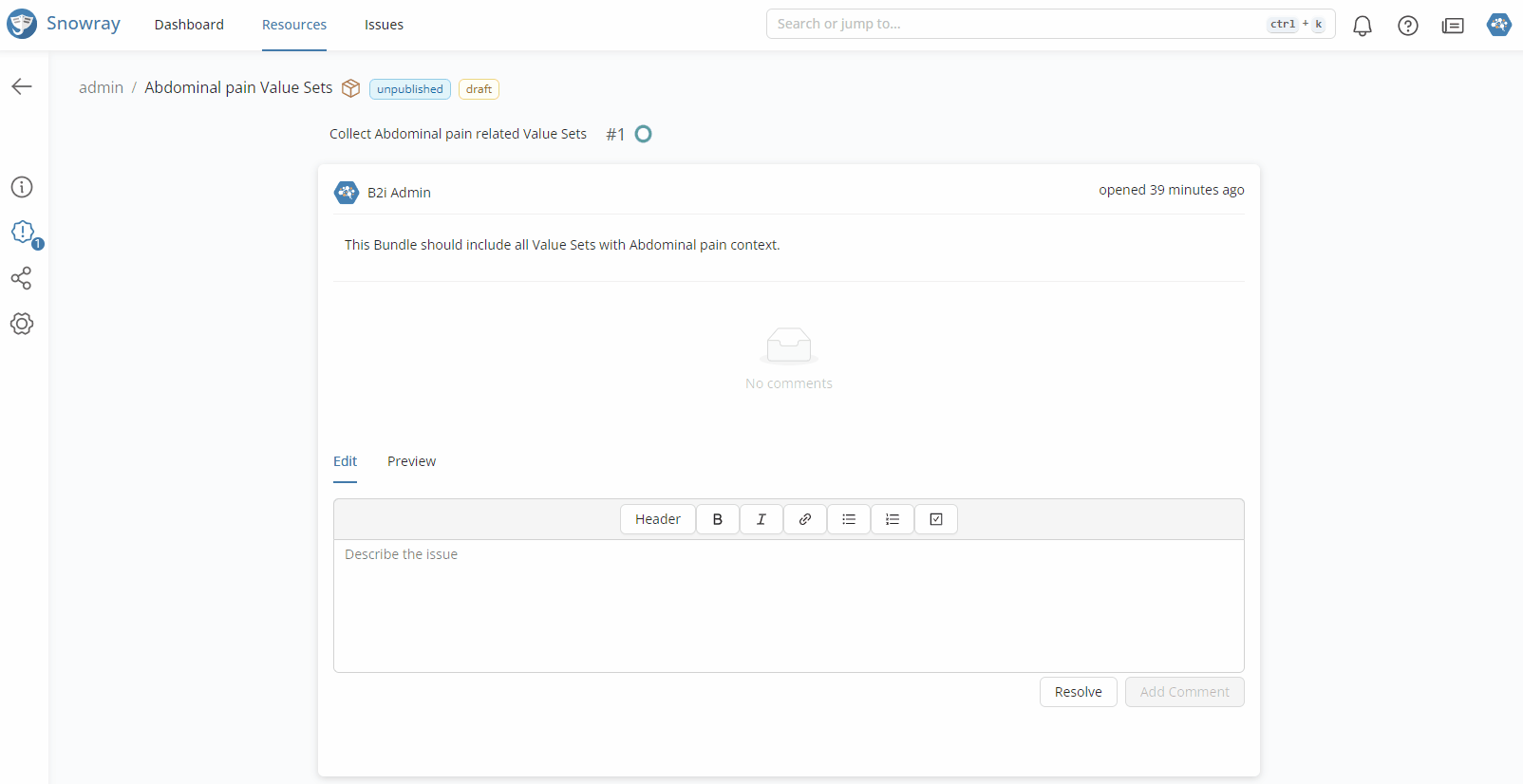The width and height of the screenshot is (1523, 784).
Task: Open the share sidebar icon
Action: [22, 278]
